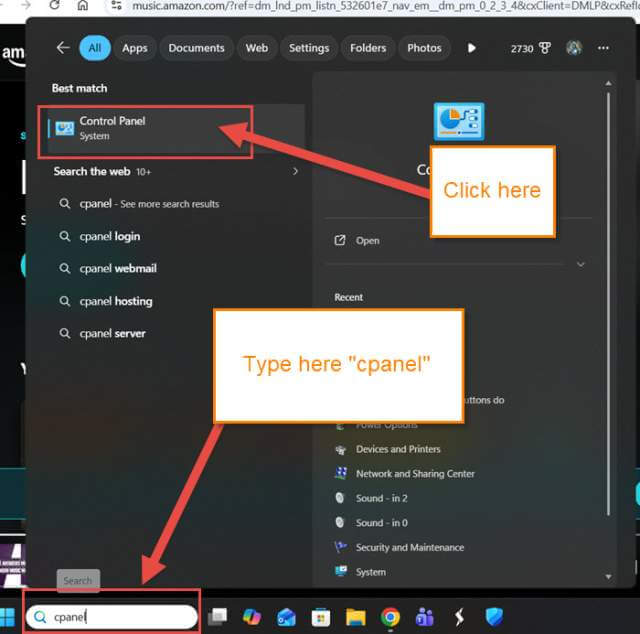Viewport: 640px width, 634px height.
Task: Click the taskbar search box containing cpanel
Action: point(112,617)
